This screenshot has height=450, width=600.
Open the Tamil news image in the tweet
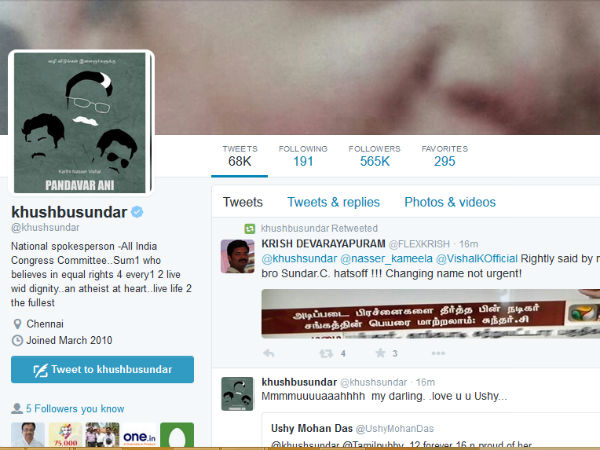click(430, 314)
